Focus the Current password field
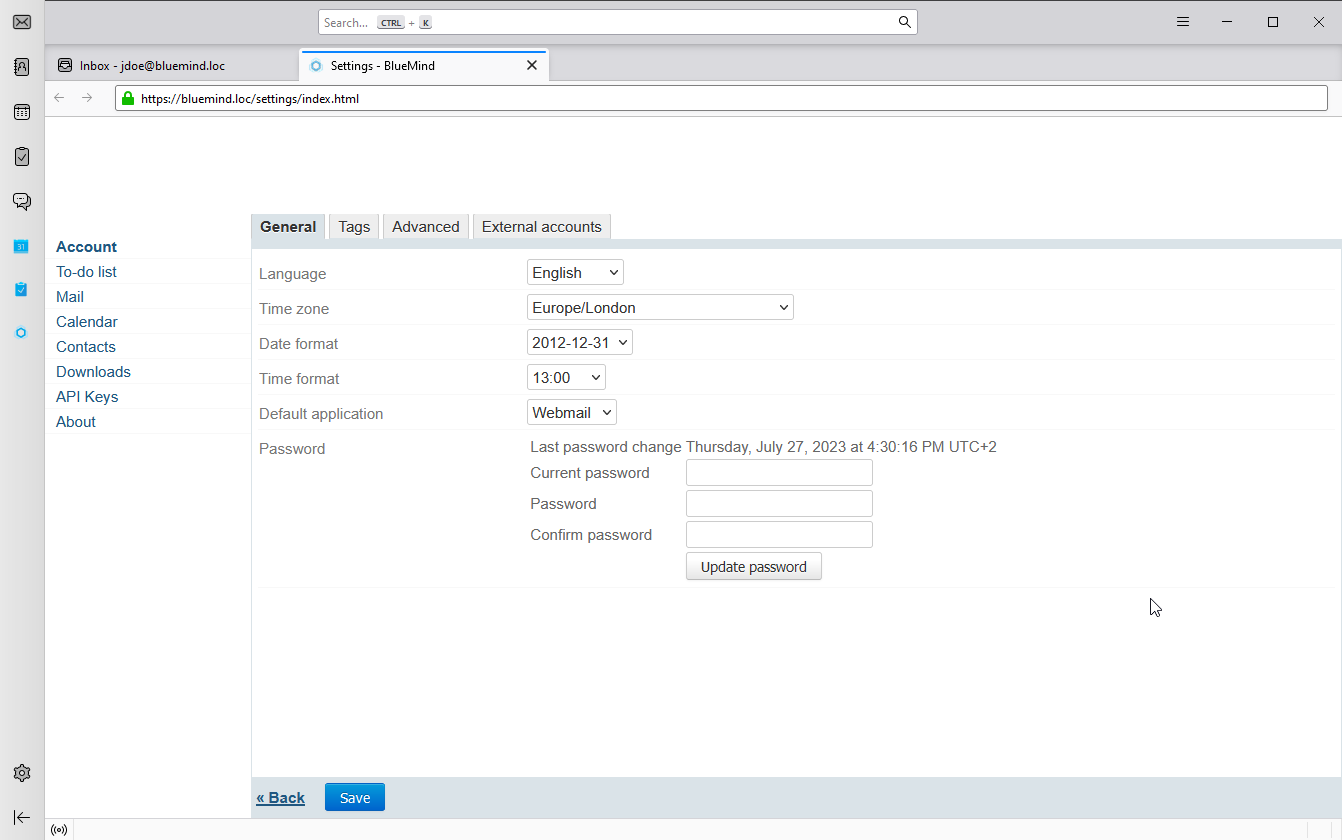Viewport: 1342px width, 840px height. coord(779,473)
